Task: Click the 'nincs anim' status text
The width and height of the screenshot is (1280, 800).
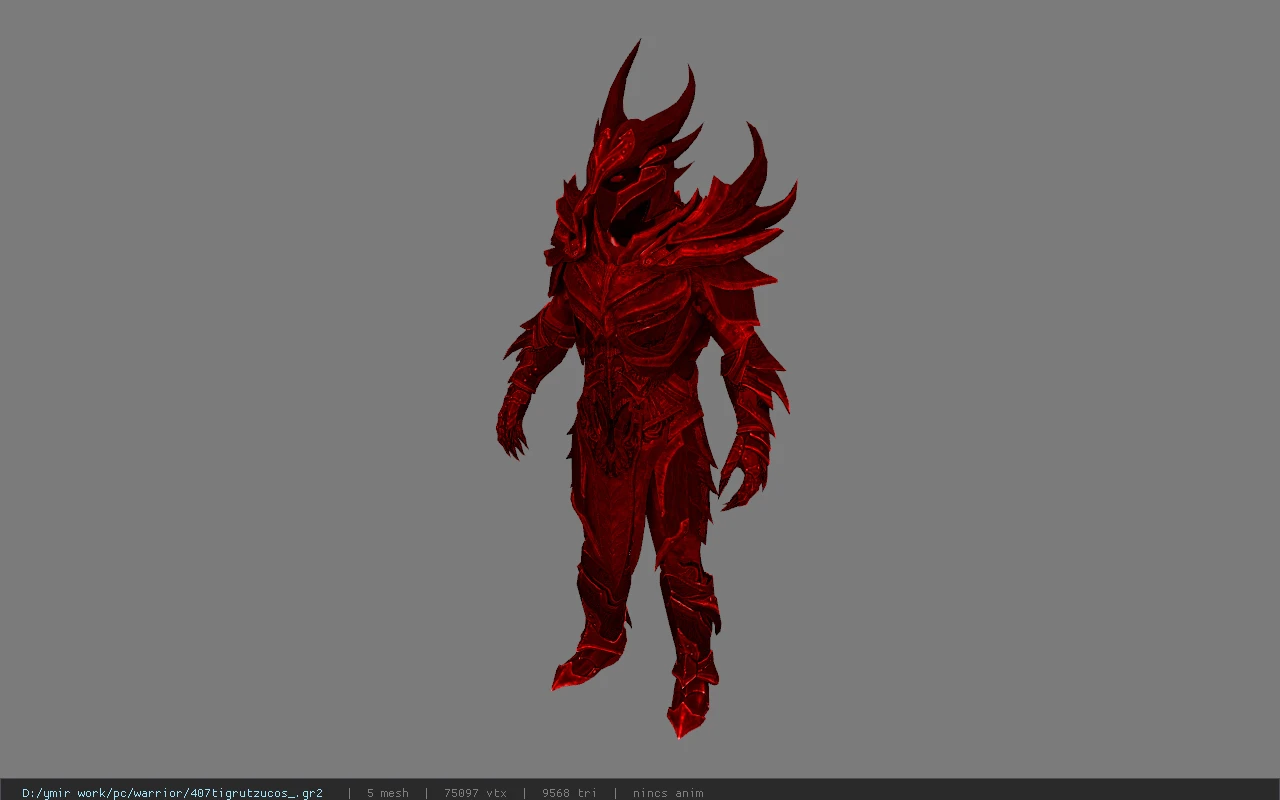Action: [667, 793]
